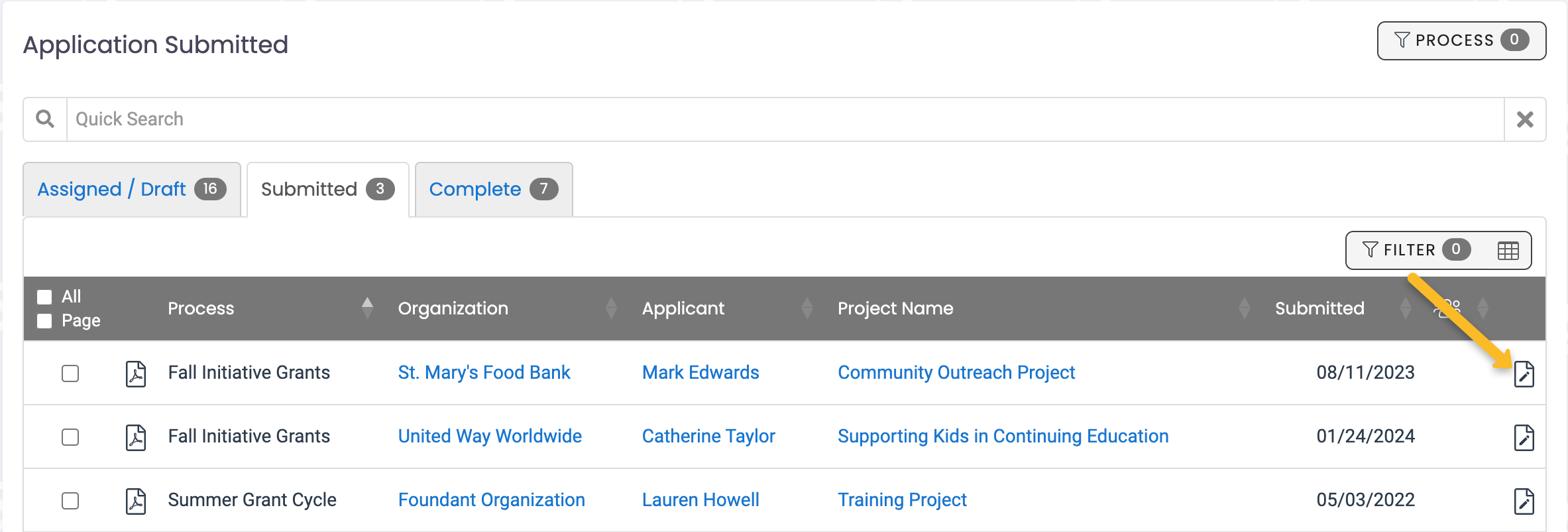The width and height of the screenshot is (1568, 532).
Task: Click edit icon for Training Project row
Action: click(1524, 501)
